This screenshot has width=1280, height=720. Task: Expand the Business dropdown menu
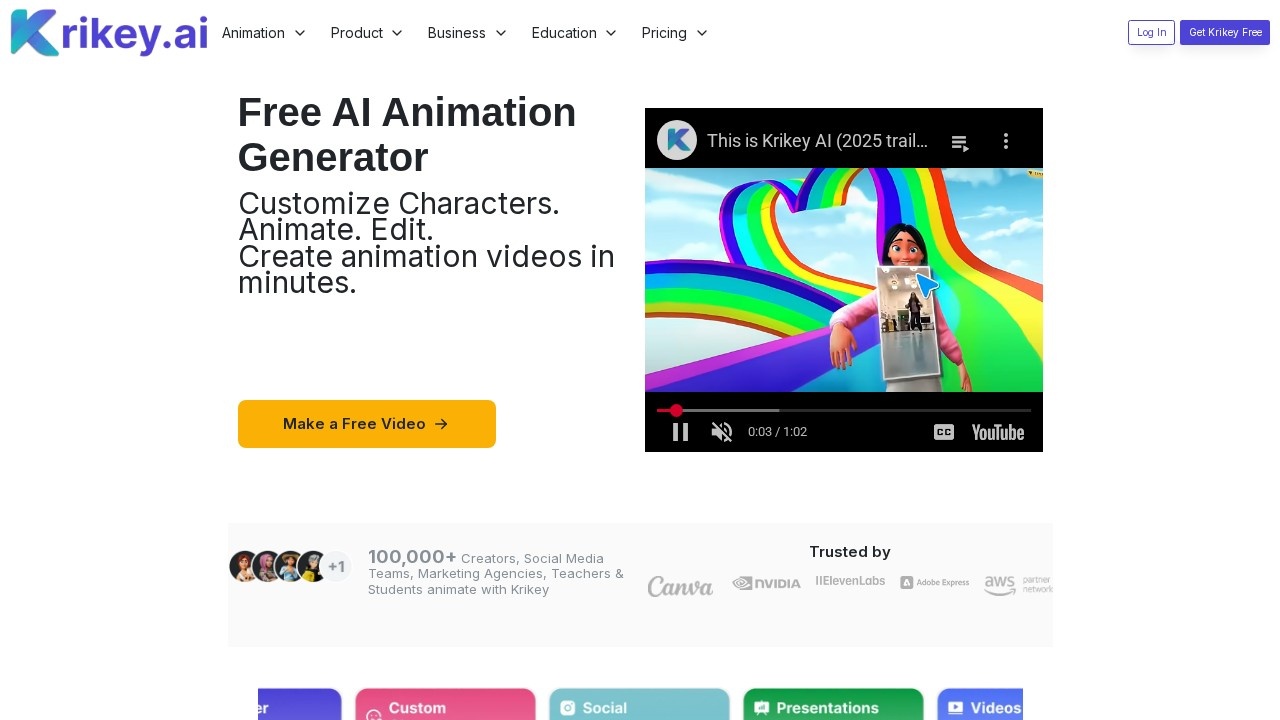[467, 33]
